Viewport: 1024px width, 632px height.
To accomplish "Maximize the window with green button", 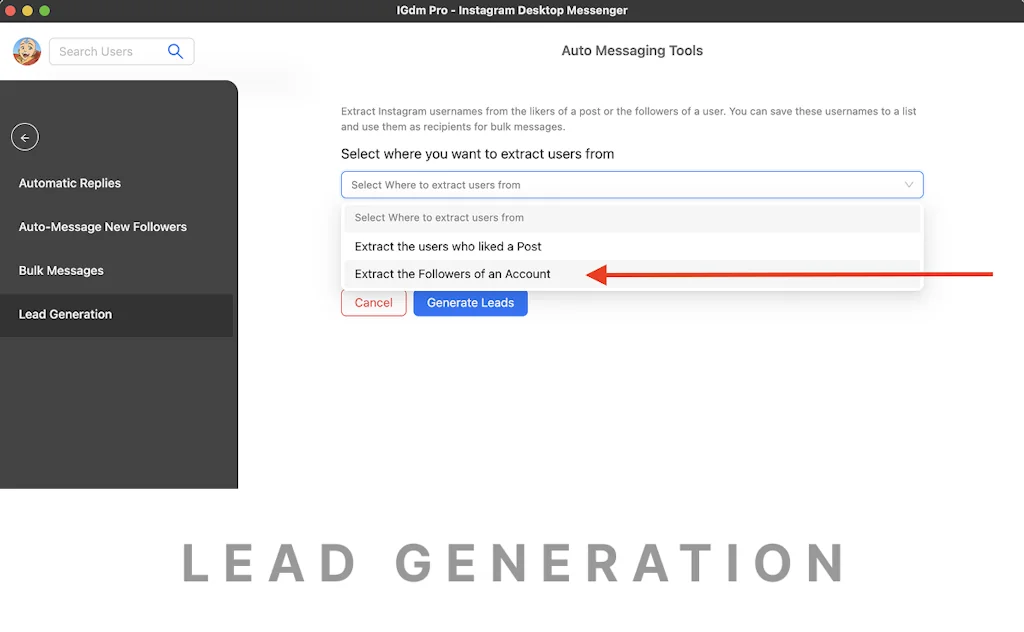I will tap(44, 10).
